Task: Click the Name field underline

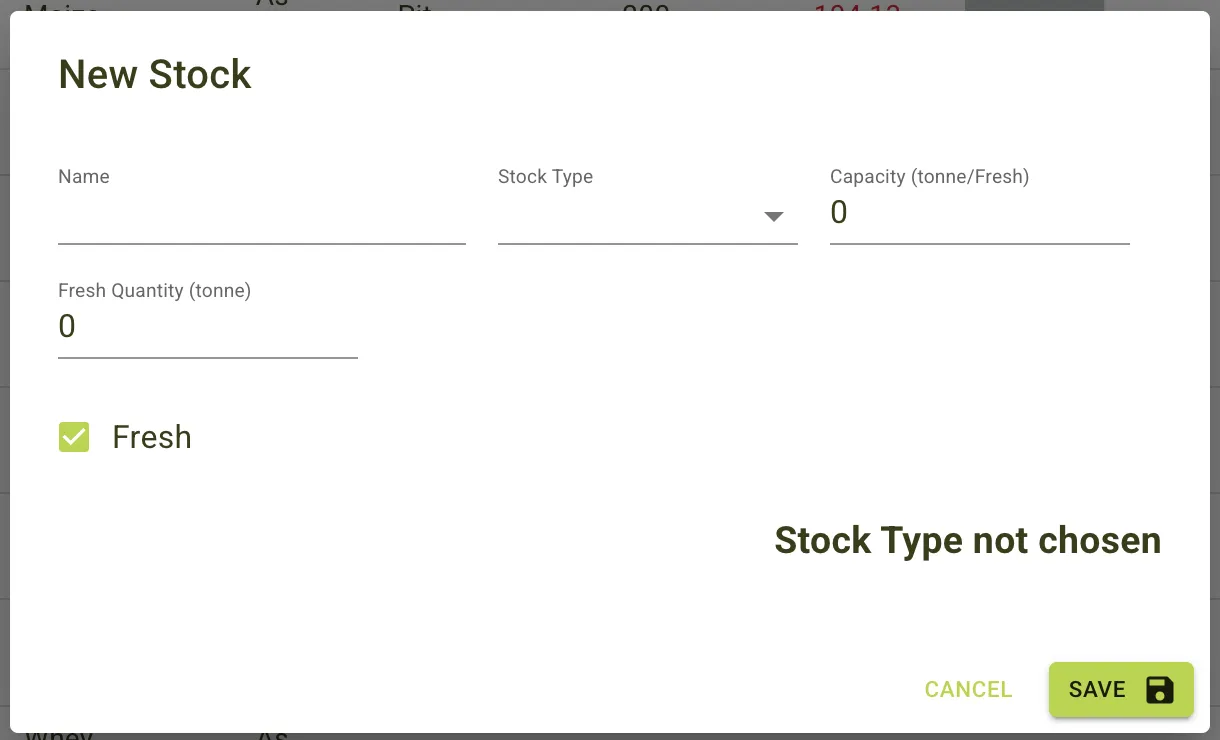Action: [260, 242]
